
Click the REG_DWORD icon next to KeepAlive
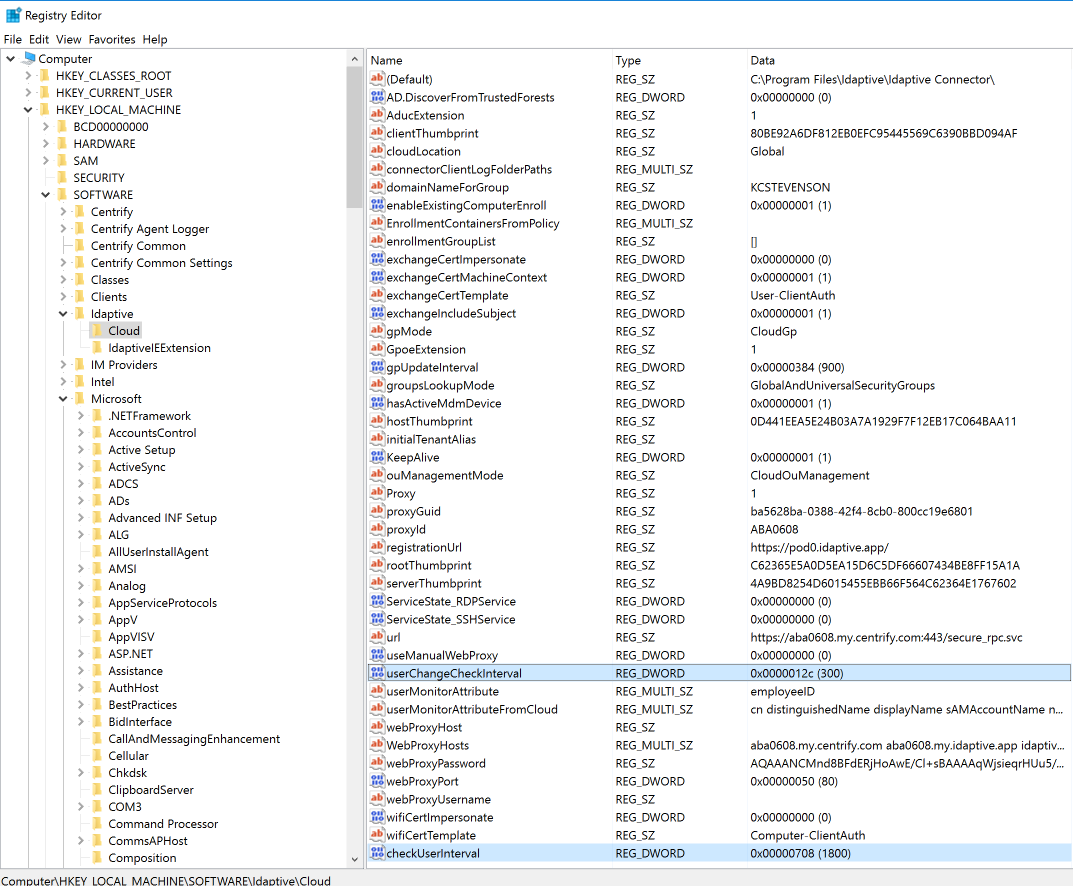pyautogui.click(x=378, y=457)
